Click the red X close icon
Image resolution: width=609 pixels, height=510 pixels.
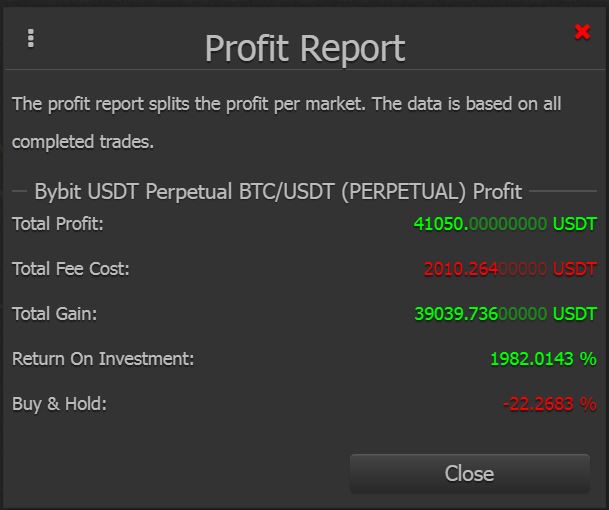pos(582,32)
